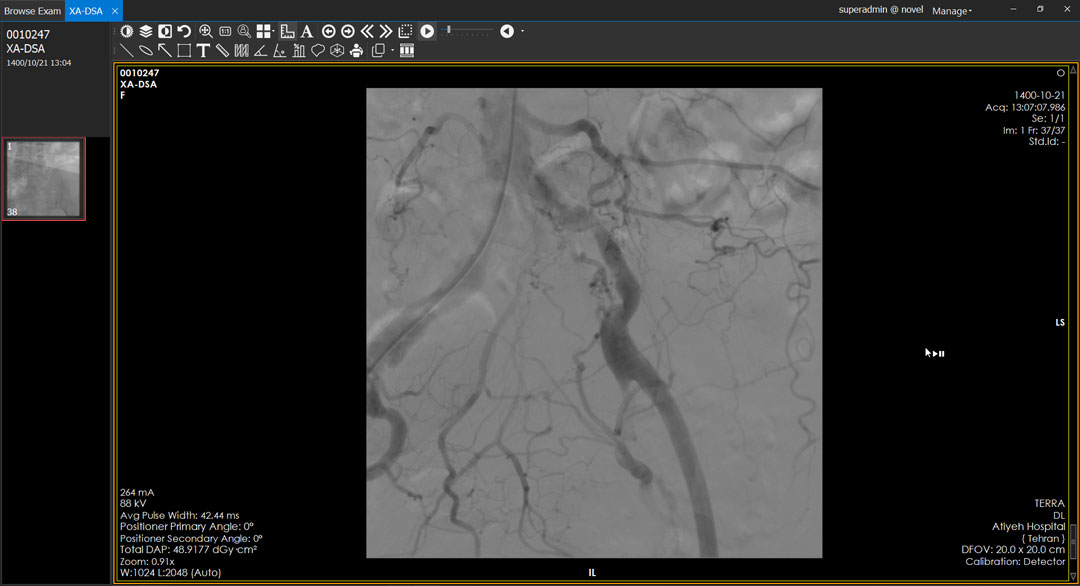Pick the text annotation T tool
The width and height of the screenshot is (1080, 586).
click(203, 50)
